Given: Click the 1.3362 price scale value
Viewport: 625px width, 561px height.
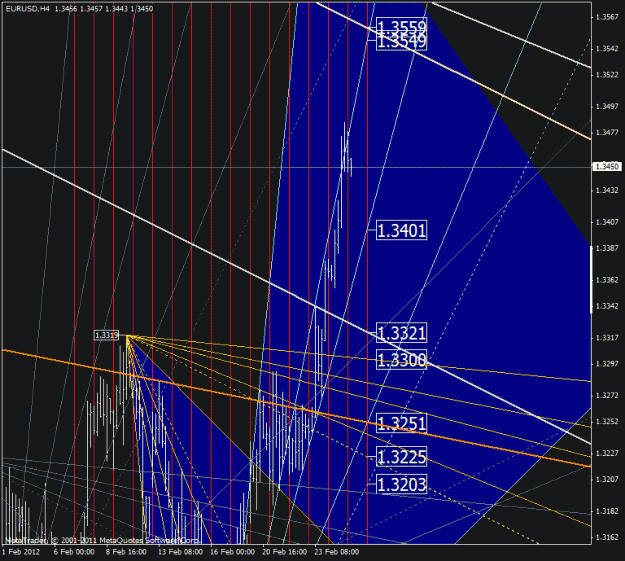Looking at the screenshot, I should coord(607,280).
